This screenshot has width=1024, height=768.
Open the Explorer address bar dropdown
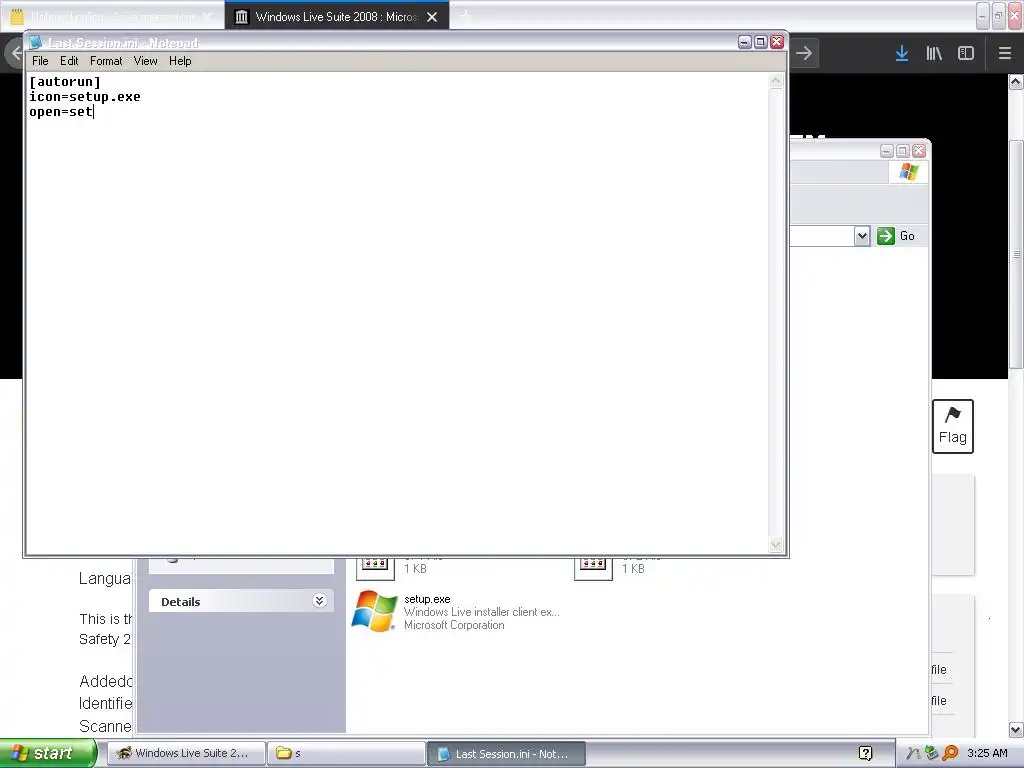[x=862, y=236]
